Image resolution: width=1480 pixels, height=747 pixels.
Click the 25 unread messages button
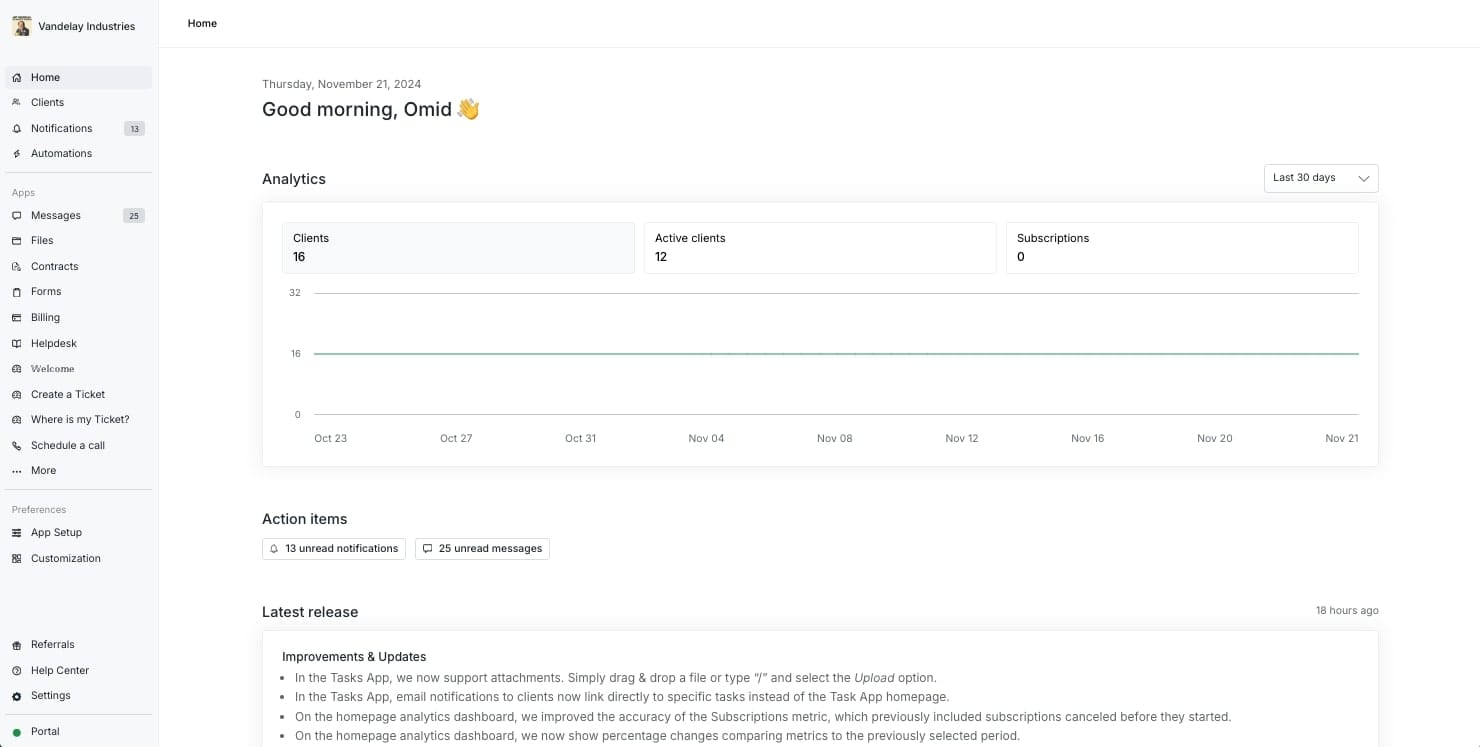point(482,548)
